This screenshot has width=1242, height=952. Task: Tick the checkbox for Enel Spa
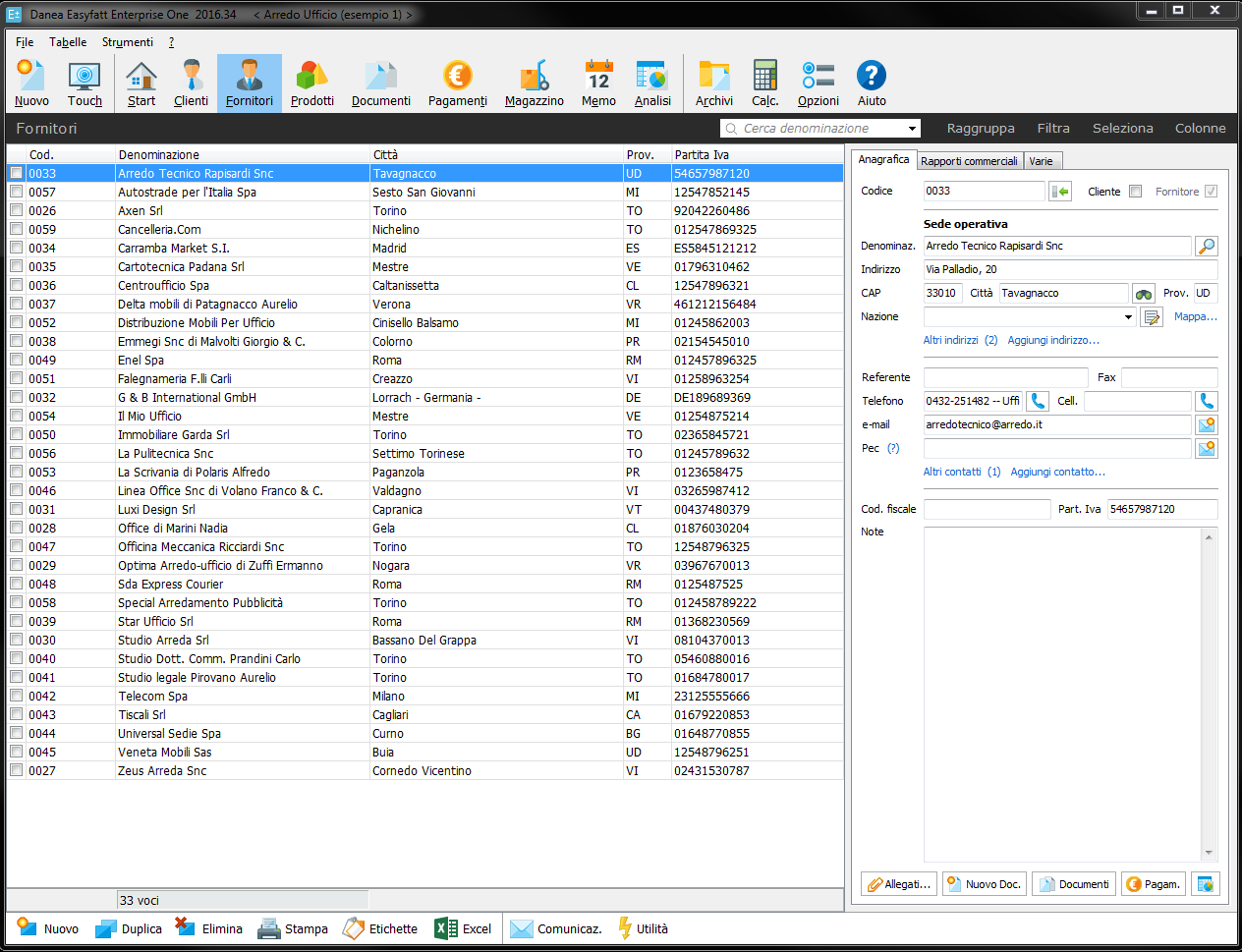click(16, 360)
